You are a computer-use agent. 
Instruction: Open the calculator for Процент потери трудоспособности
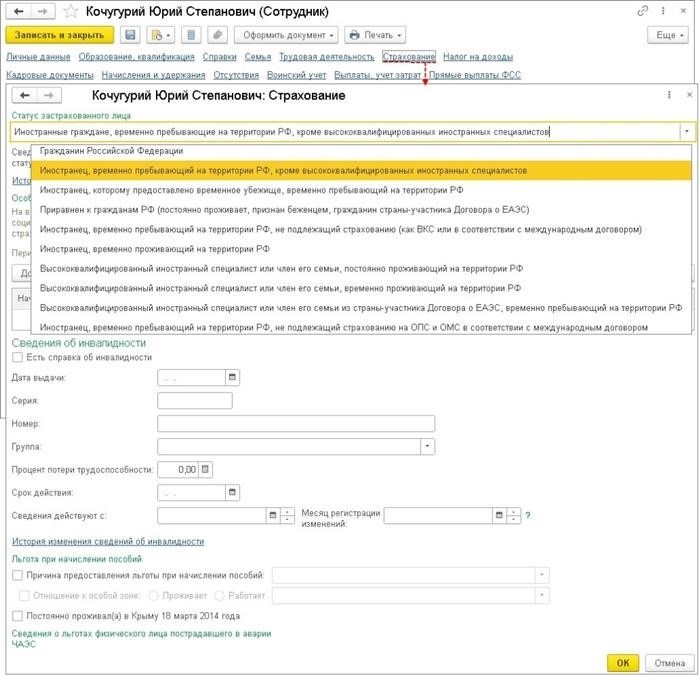tap(205, 469)
